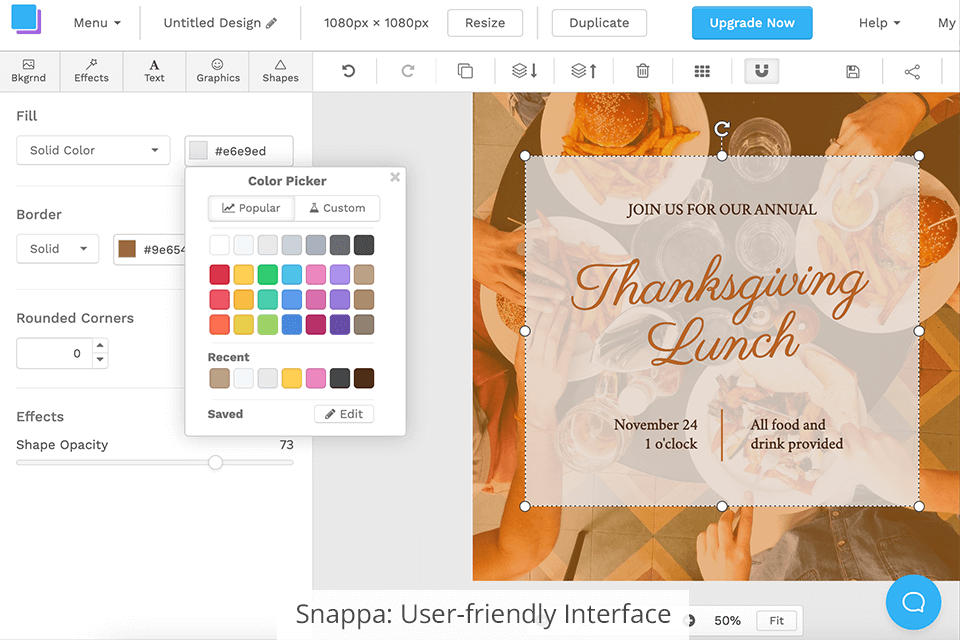Pick the dark brown recent swatch
960x640 pixels.
click(364, 378)
